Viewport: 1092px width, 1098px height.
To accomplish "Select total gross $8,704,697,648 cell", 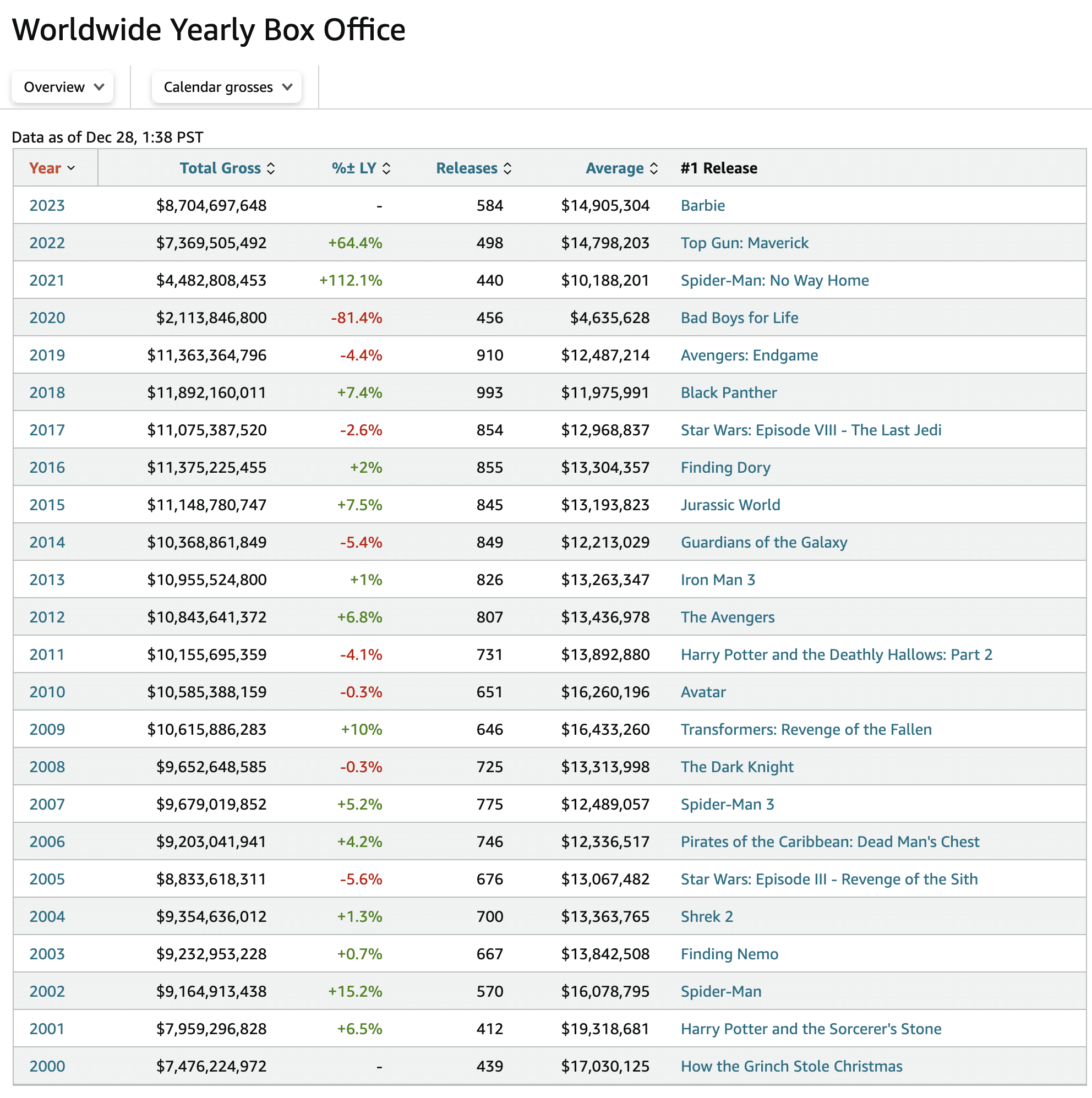I will (x=211, y=205).
